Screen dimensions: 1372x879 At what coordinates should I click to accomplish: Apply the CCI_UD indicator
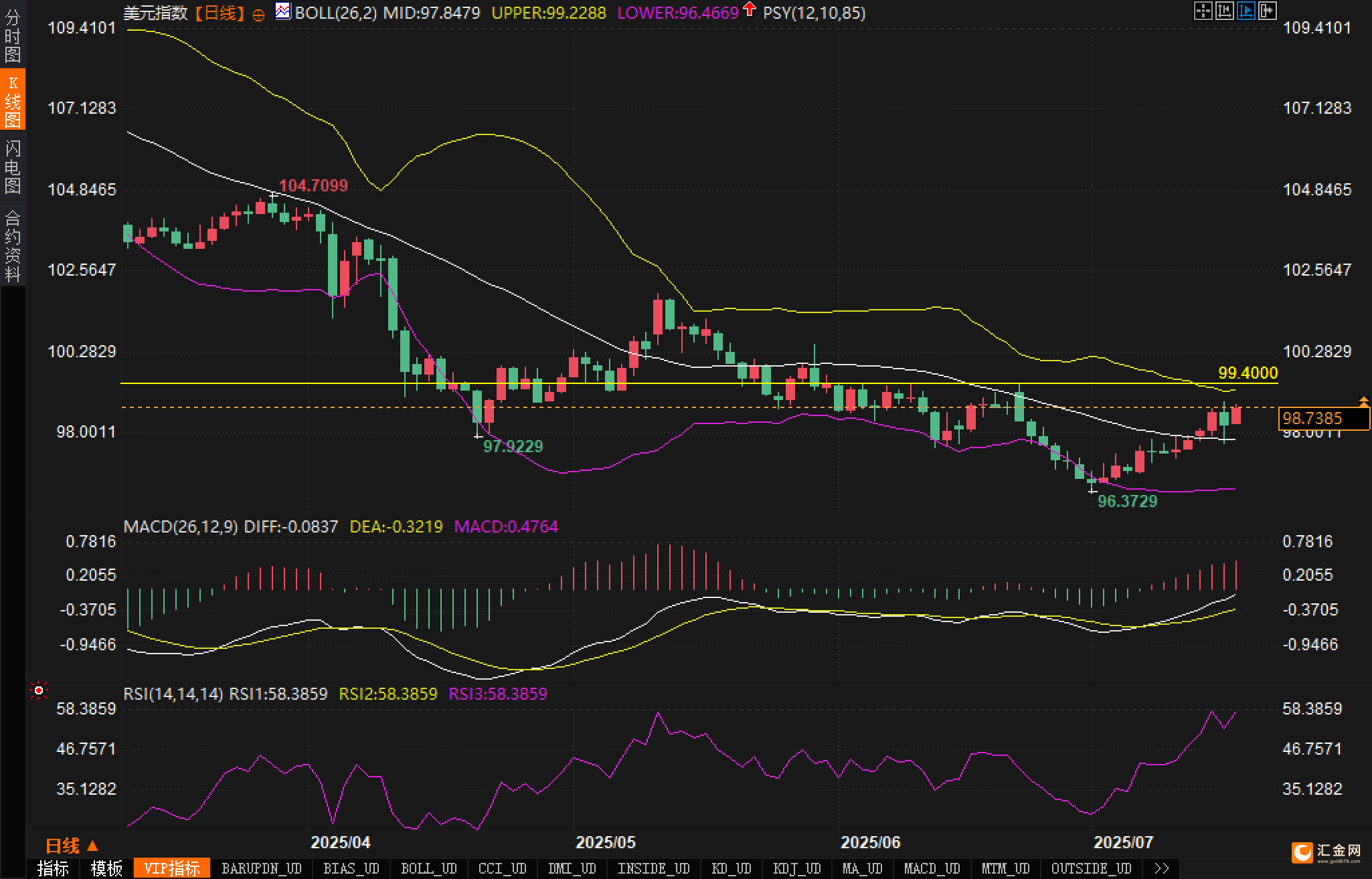pos(503,868)
